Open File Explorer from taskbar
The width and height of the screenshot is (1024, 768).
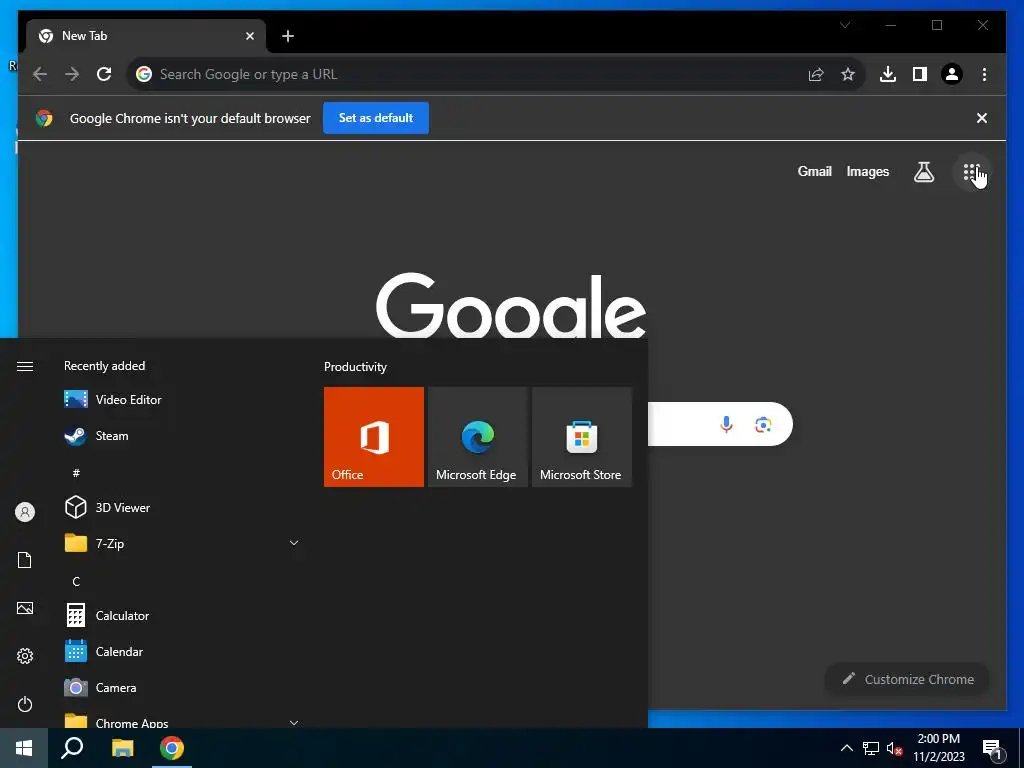(122, 748)
